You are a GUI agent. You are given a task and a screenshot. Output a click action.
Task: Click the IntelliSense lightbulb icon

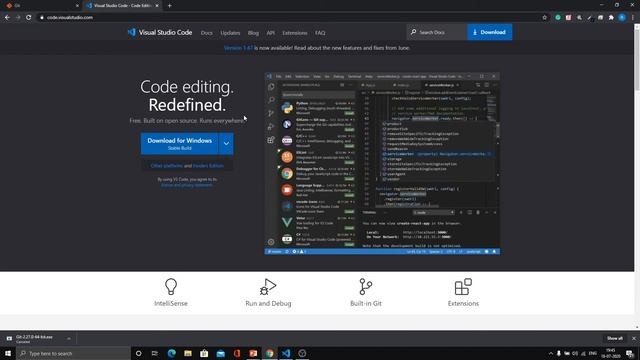pos(171,286)
